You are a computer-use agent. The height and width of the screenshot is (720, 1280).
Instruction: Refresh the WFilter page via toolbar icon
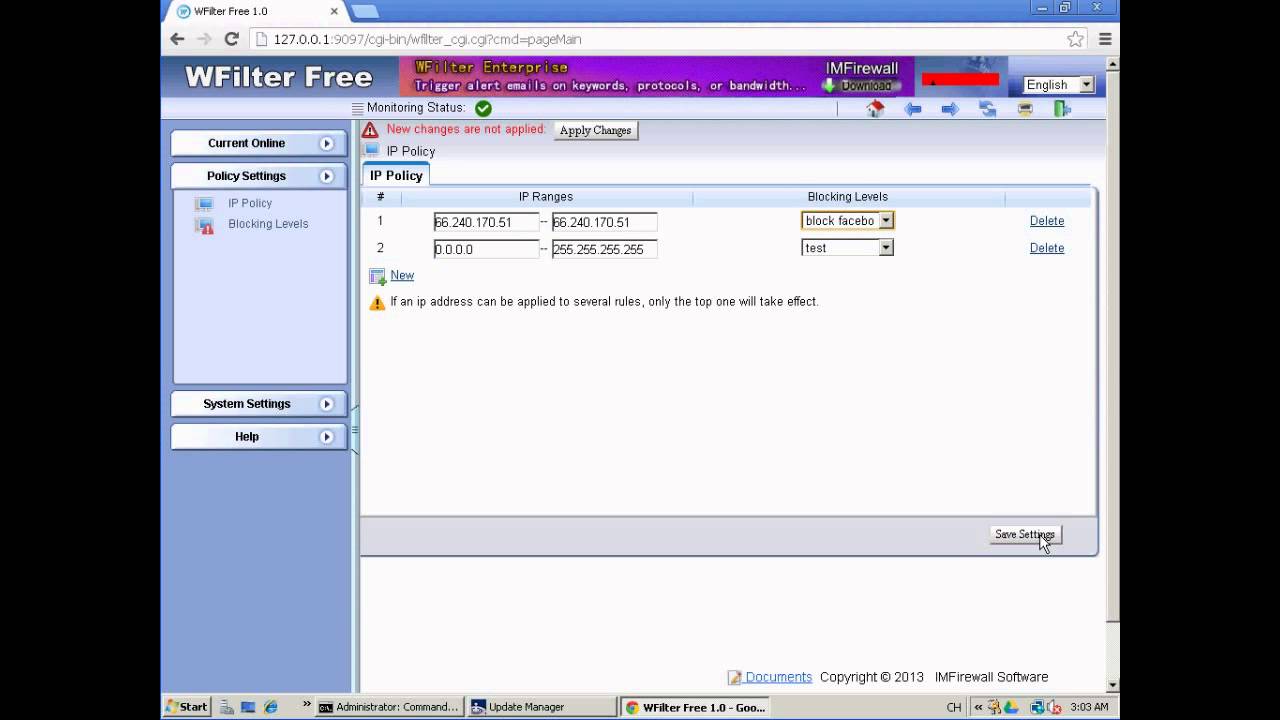[988, 109]
